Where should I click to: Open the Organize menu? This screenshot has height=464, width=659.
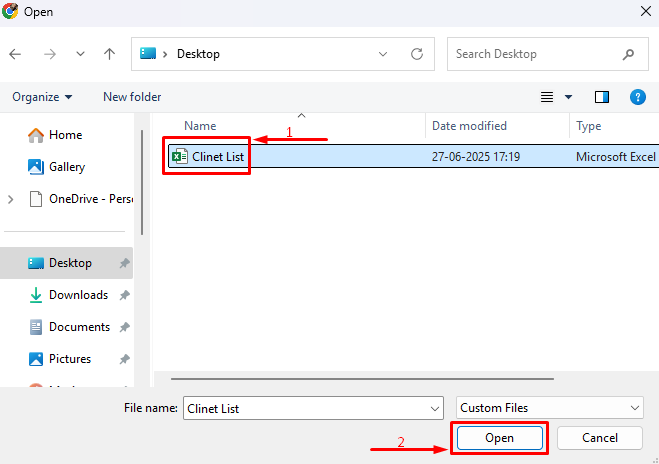(42, 97)
